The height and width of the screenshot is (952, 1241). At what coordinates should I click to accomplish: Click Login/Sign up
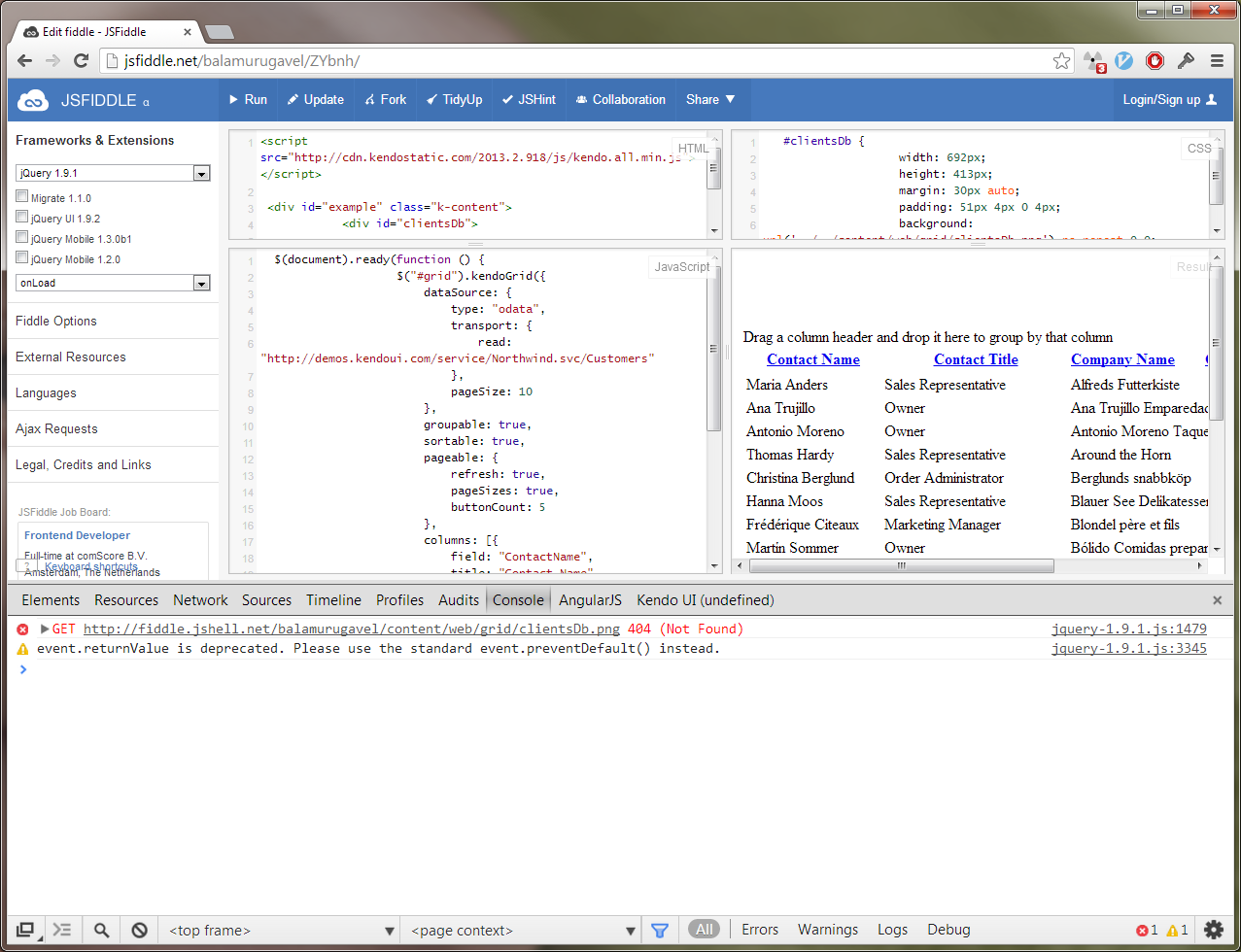point(1170,100)
